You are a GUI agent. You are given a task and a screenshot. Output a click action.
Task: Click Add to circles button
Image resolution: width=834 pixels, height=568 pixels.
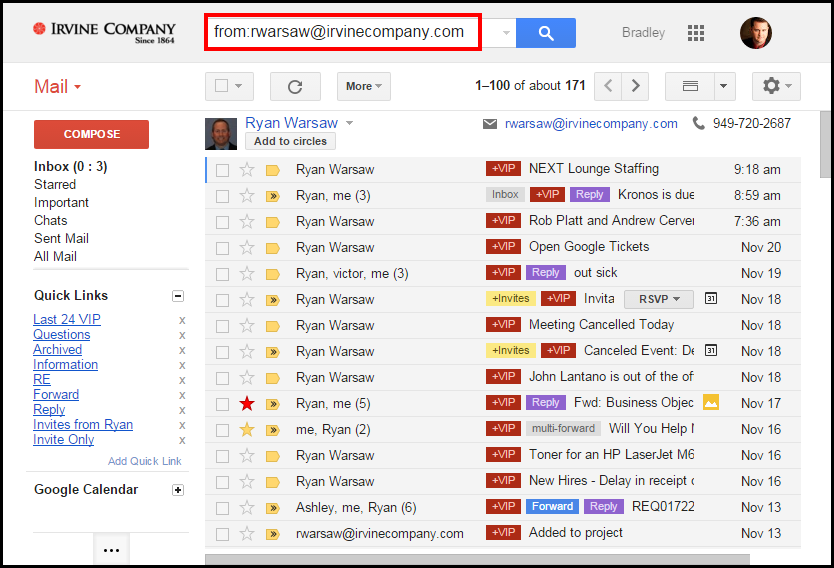pyautogui.click(x=290, y=141)
